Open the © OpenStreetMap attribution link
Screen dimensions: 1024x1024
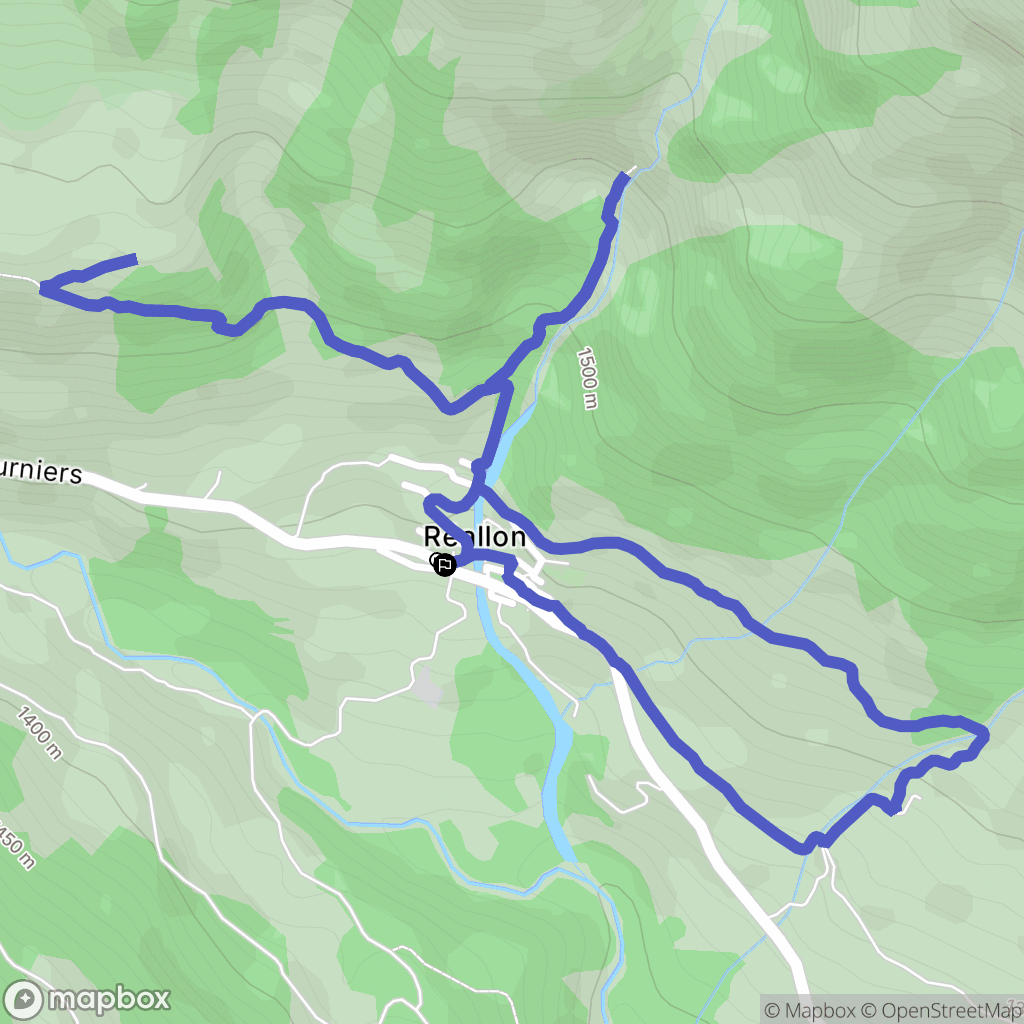coord(942,1010)
